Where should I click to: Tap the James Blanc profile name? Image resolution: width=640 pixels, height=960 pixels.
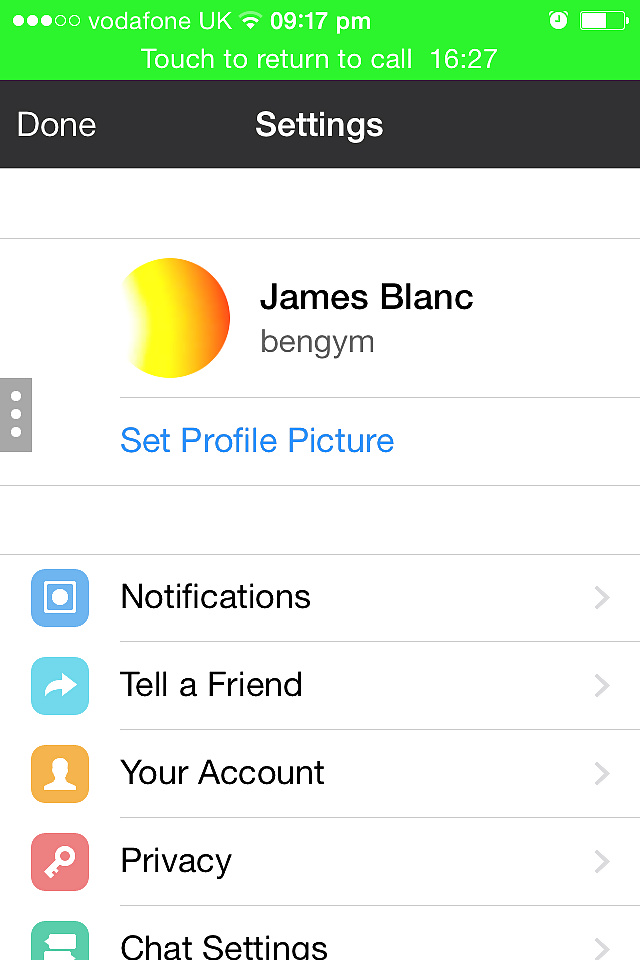[366, 297]
